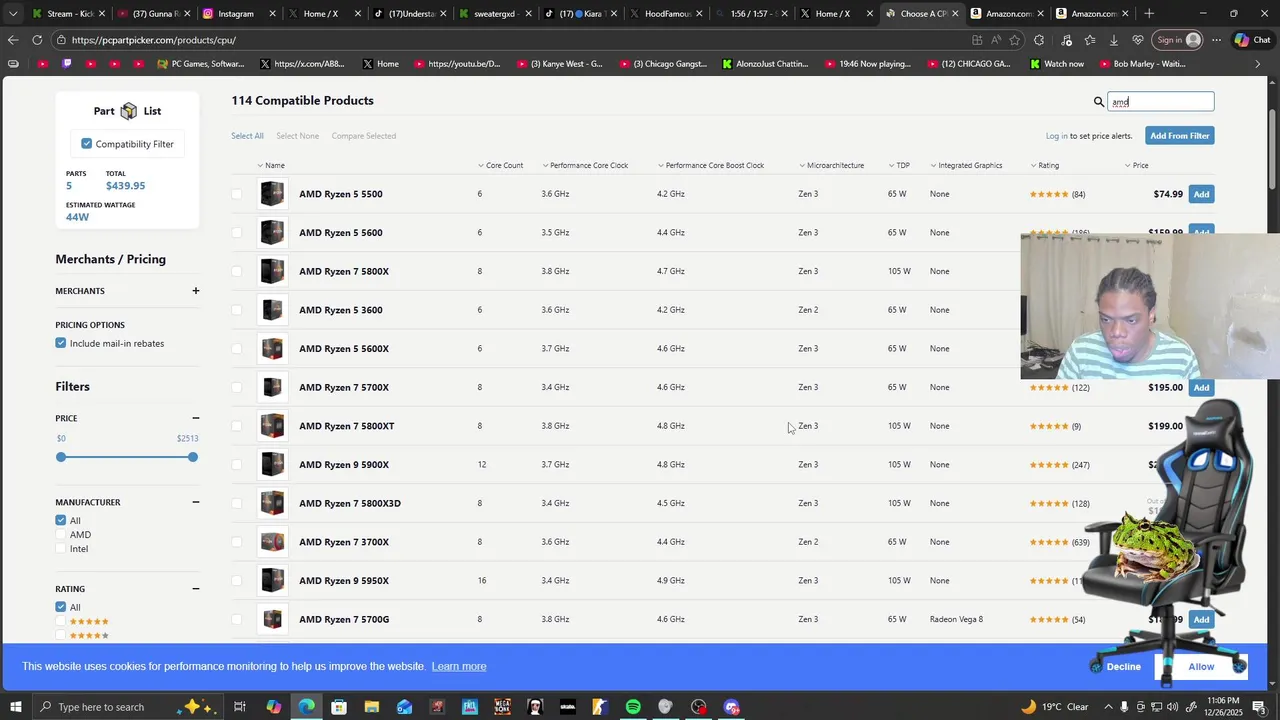The image size is (1280, 720).
Task: Toggle the Manufacturer All checkbox
Action: click(61, 520)
